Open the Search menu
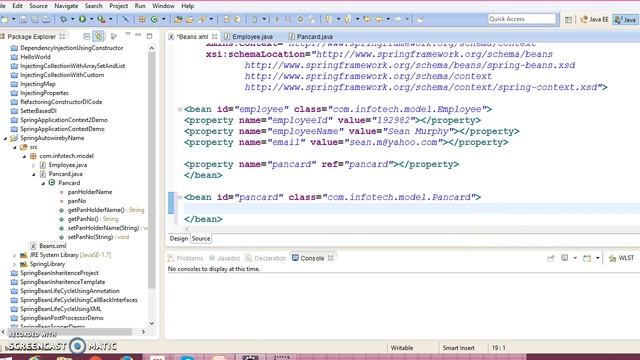Viewport: 640px width, 360px height. click(93, 6)
